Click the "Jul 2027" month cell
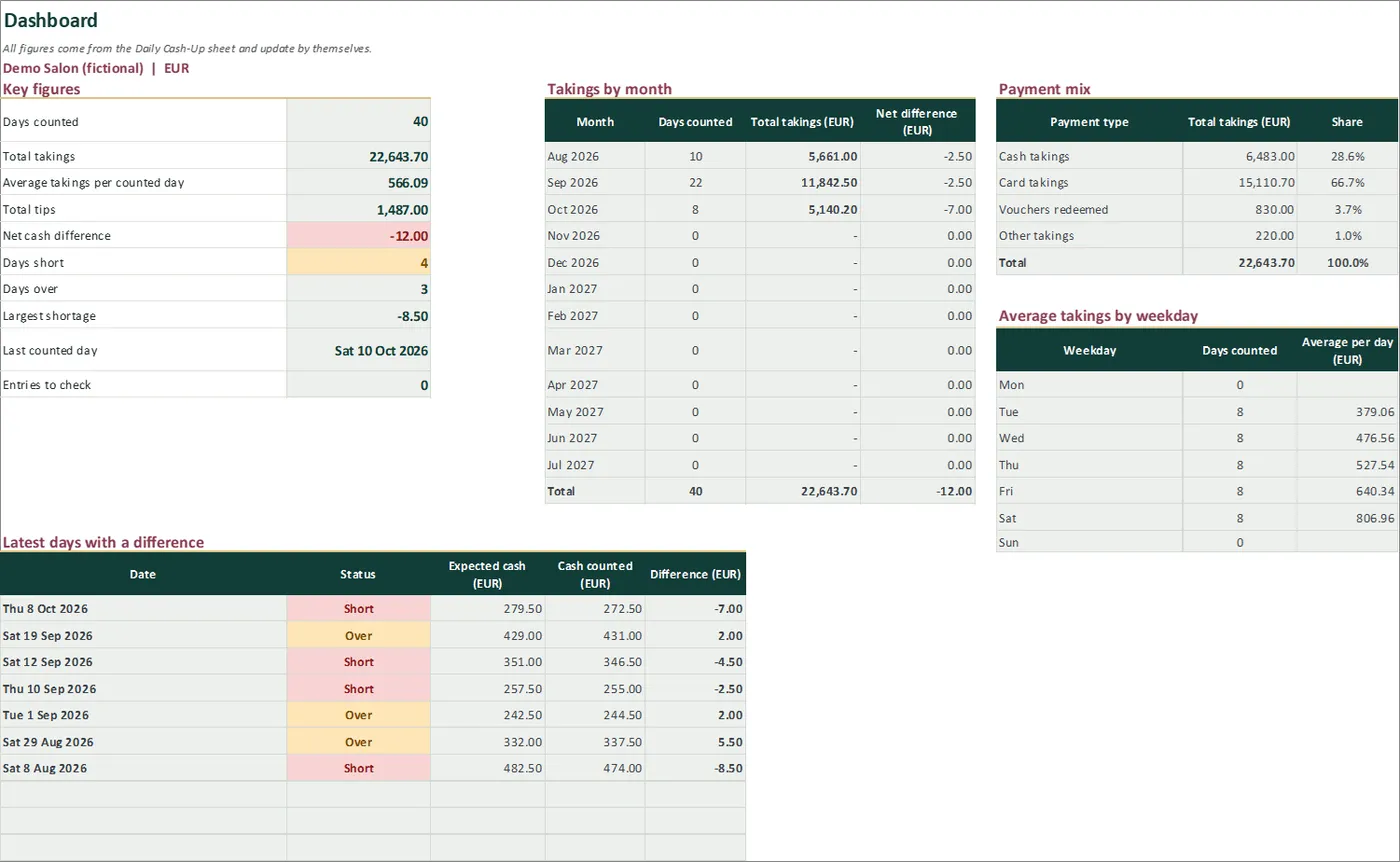Screen dimensions: 1400x862 click(595, 465)
